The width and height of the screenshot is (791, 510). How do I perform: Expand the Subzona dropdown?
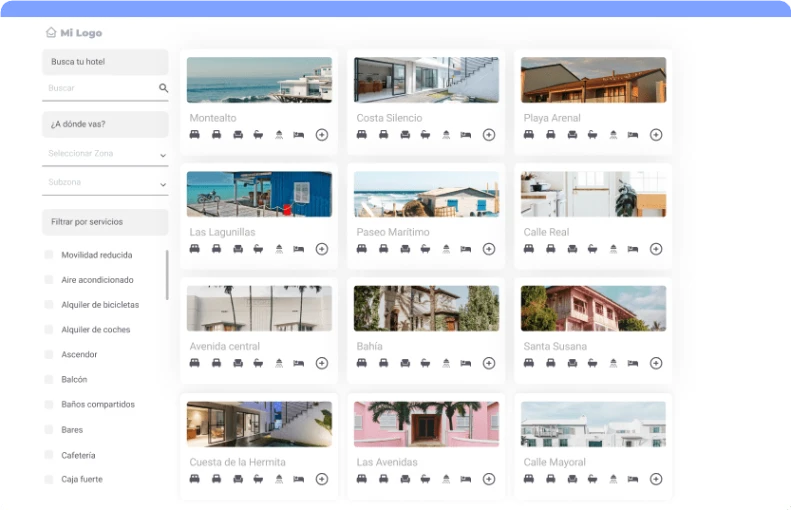point(105,183)
